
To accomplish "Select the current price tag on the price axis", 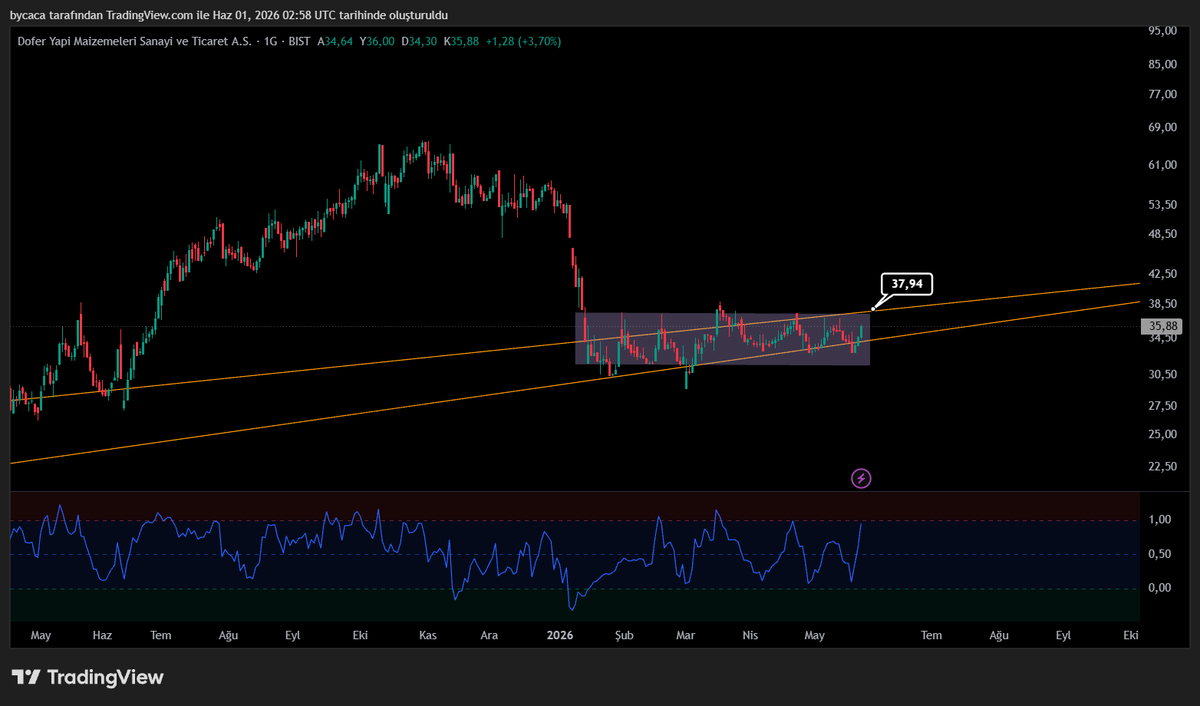I will [x=1164, y=326].
